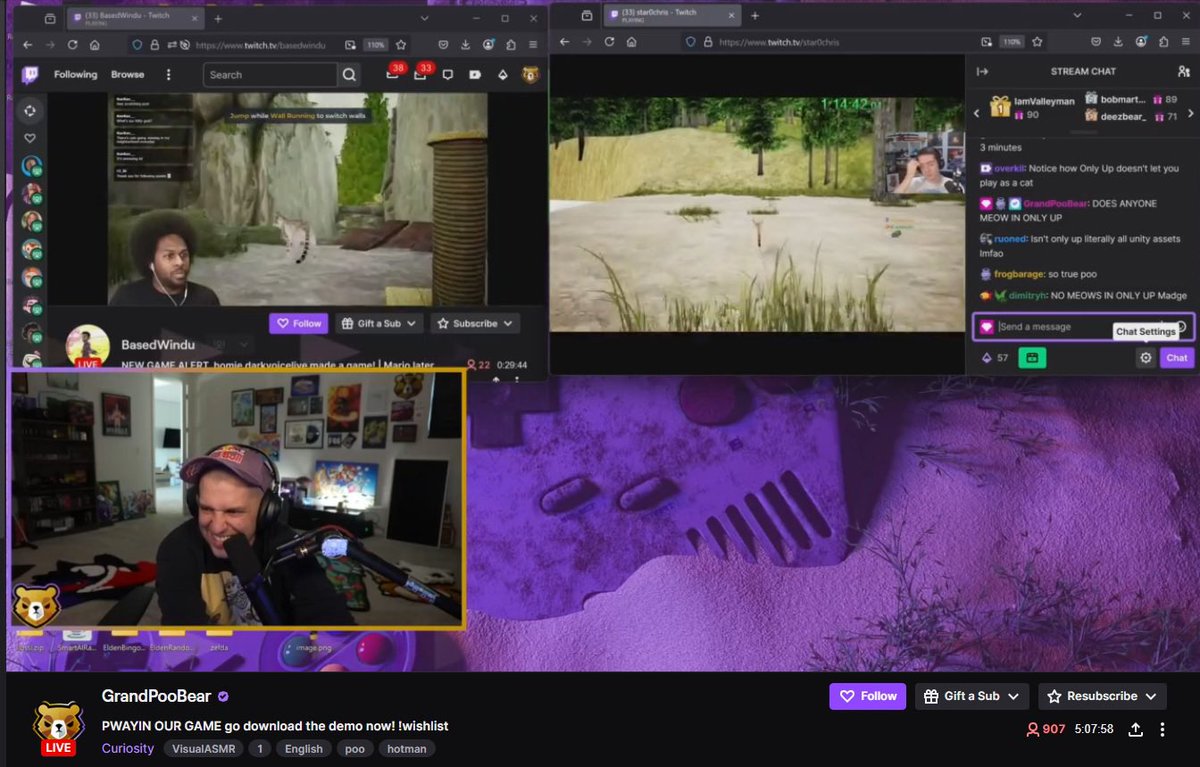The height and width of the screenshot is (767, 1200).
Task: Click Get Bits diamond icon in Twitch header
Action: pyautogui.click(x=503, y=74)
